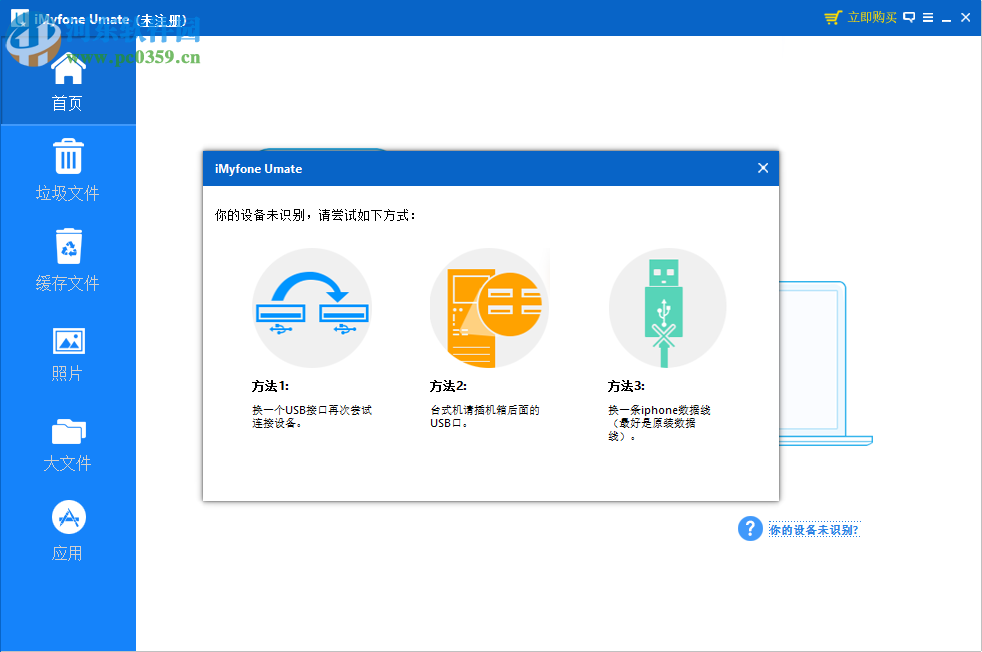
Task: Open the feedback chat bubble icon in titlebar
Action: click(908, 17)
